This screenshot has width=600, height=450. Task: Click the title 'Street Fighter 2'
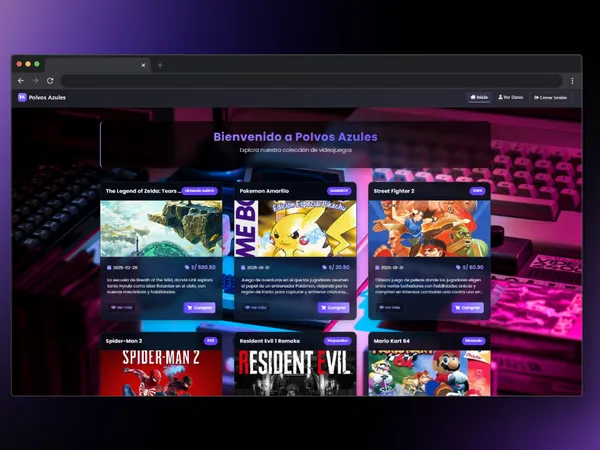[394, 191]
